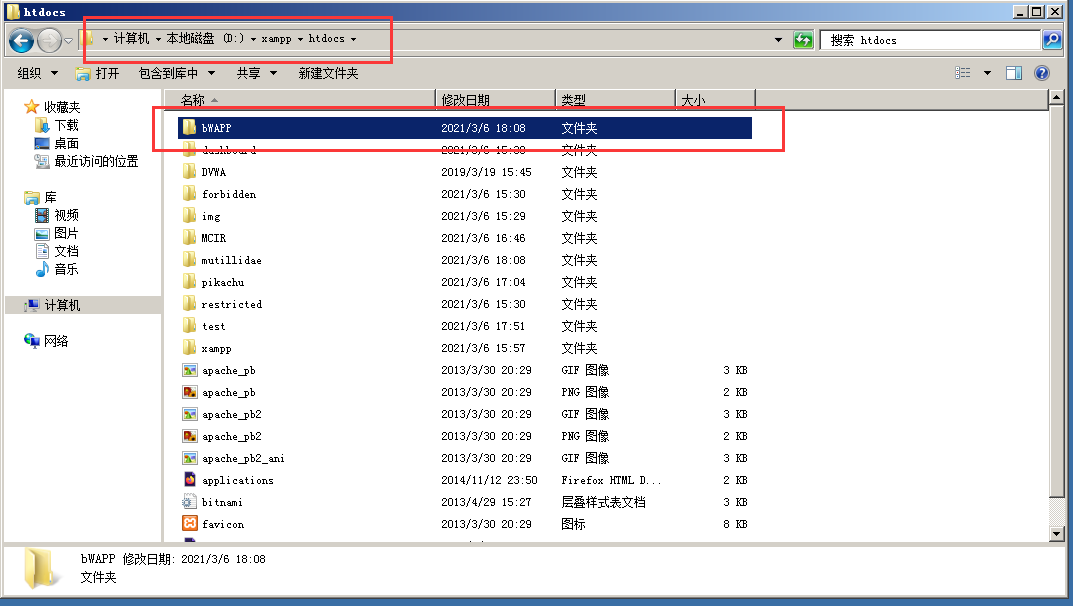Open 桌面 in the navigation pane

pyautogui.click(x=66, y=144)
